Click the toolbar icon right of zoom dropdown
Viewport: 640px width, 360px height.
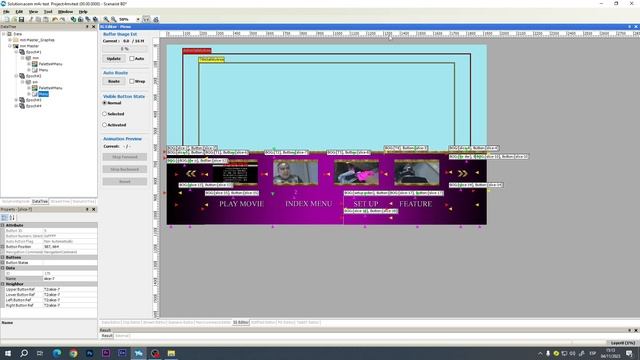146,19
